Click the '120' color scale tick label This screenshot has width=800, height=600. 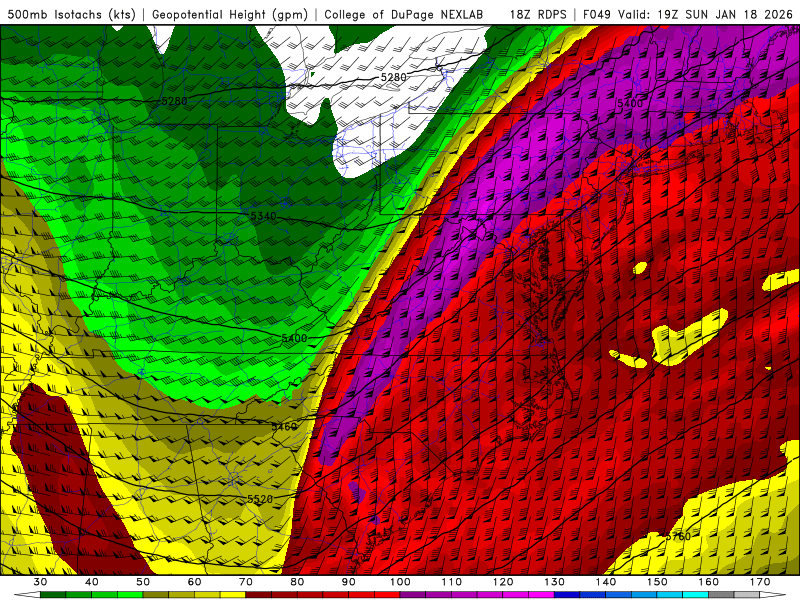(504, 582)
